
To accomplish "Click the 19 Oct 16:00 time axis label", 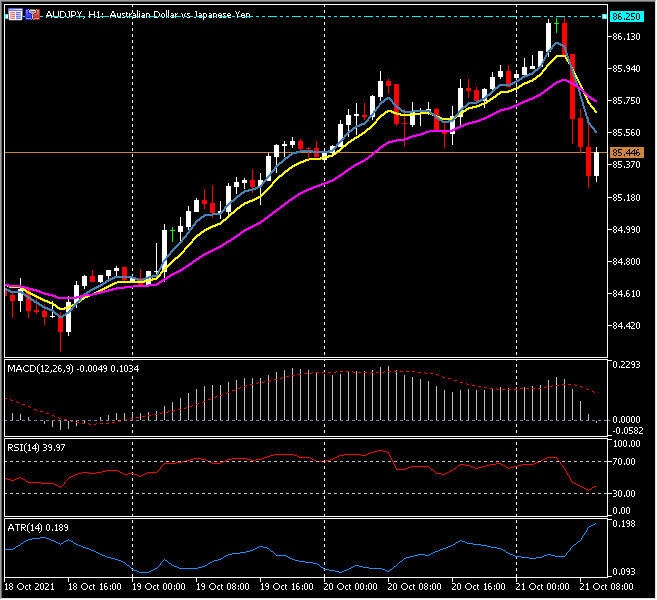I will coord(287,587).
